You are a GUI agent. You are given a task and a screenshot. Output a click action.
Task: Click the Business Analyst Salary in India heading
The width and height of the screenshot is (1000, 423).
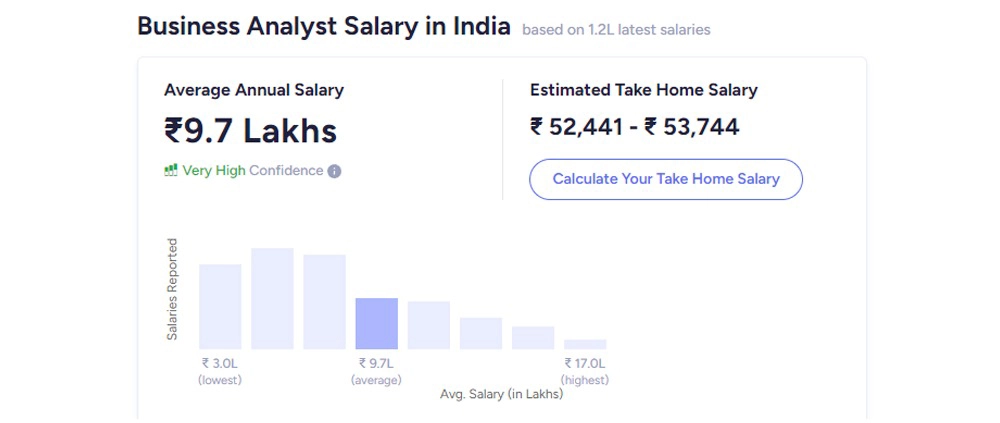[324, 27]
